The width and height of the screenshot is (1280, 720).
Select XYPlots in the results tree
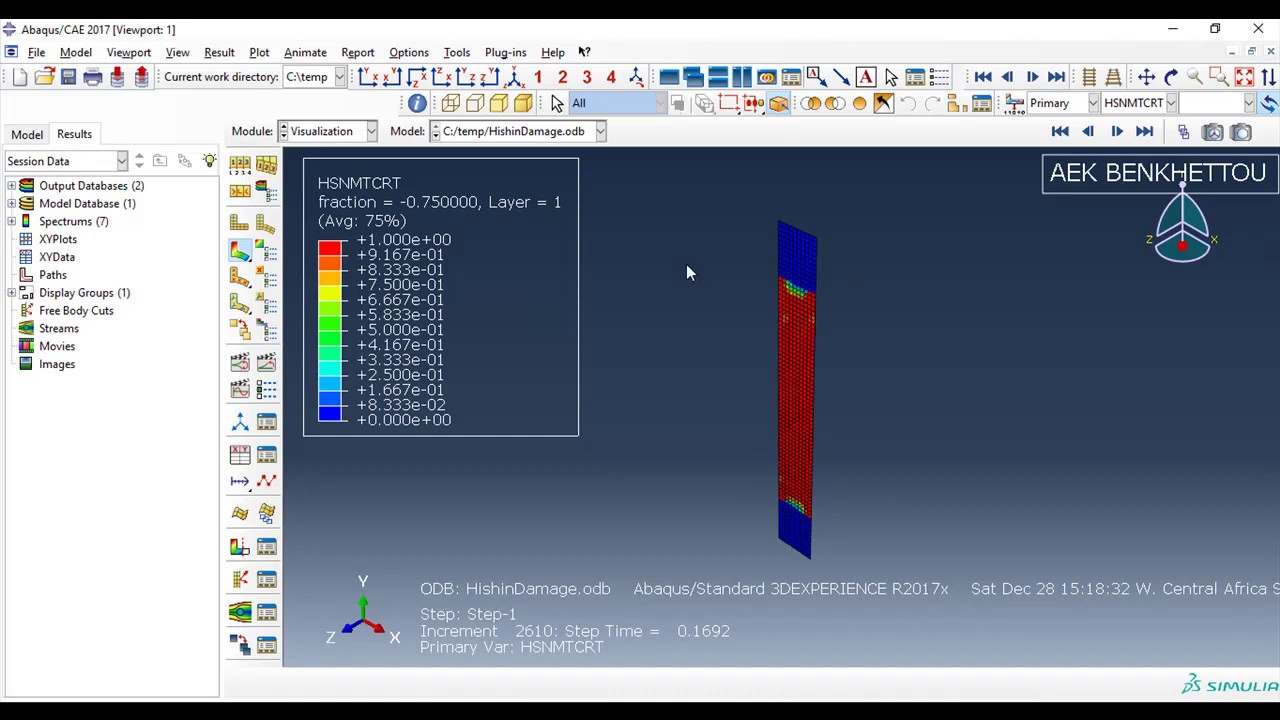point(58,239)
